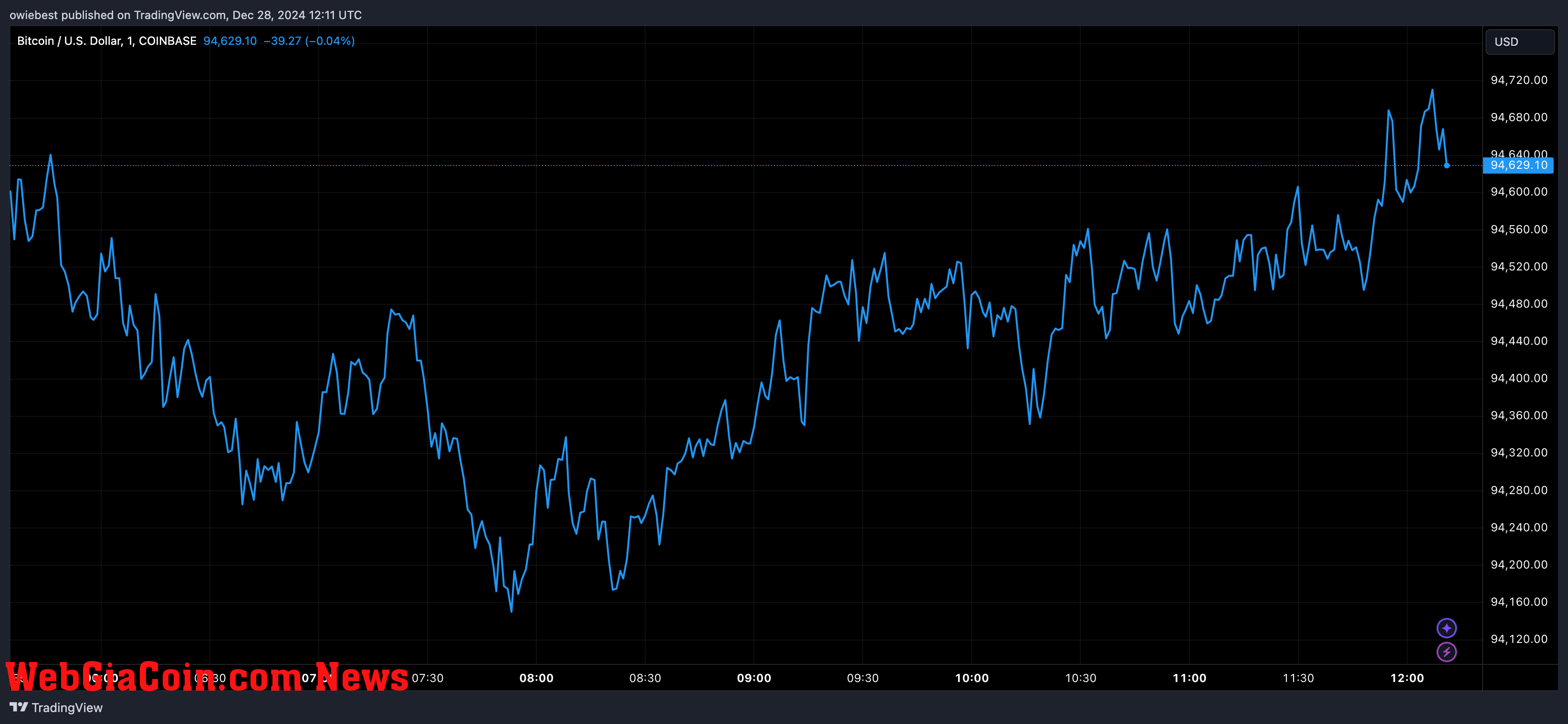Click the last price dot on chart line
The image size is (1568, 724).
1446,165
